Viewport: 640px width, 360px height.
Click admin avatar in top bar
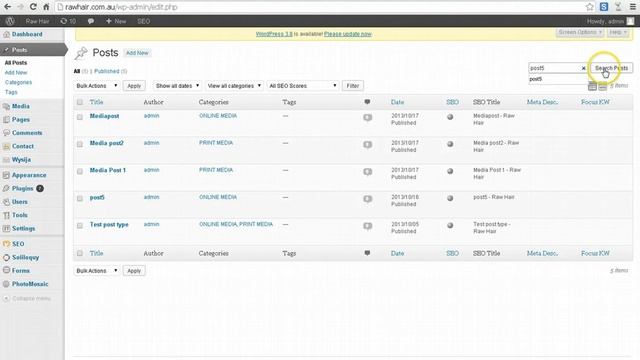pyautogui.click(x=631, y=21)
